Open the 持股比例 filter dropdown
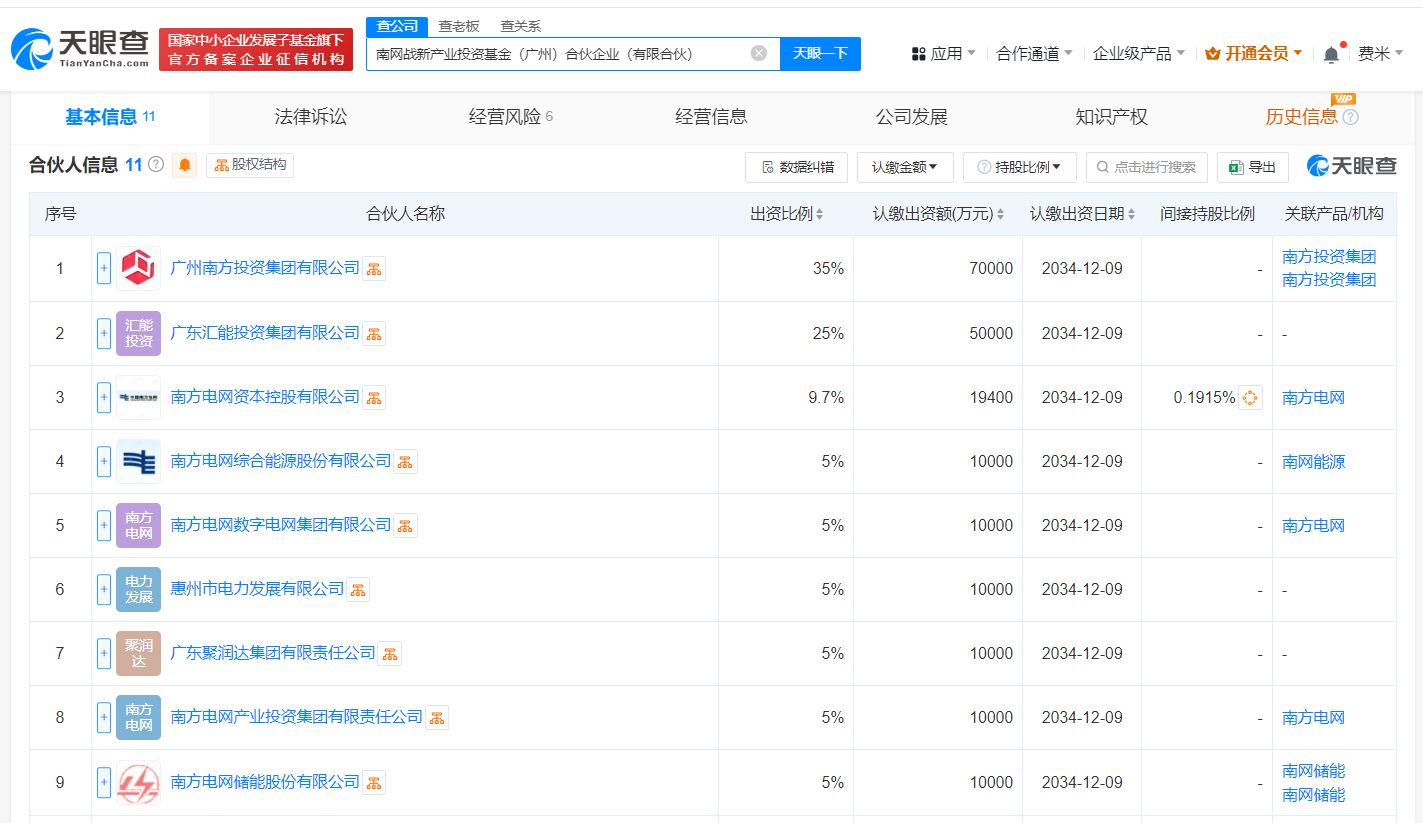The image size is (1423, 823). tap(1020, 167)
